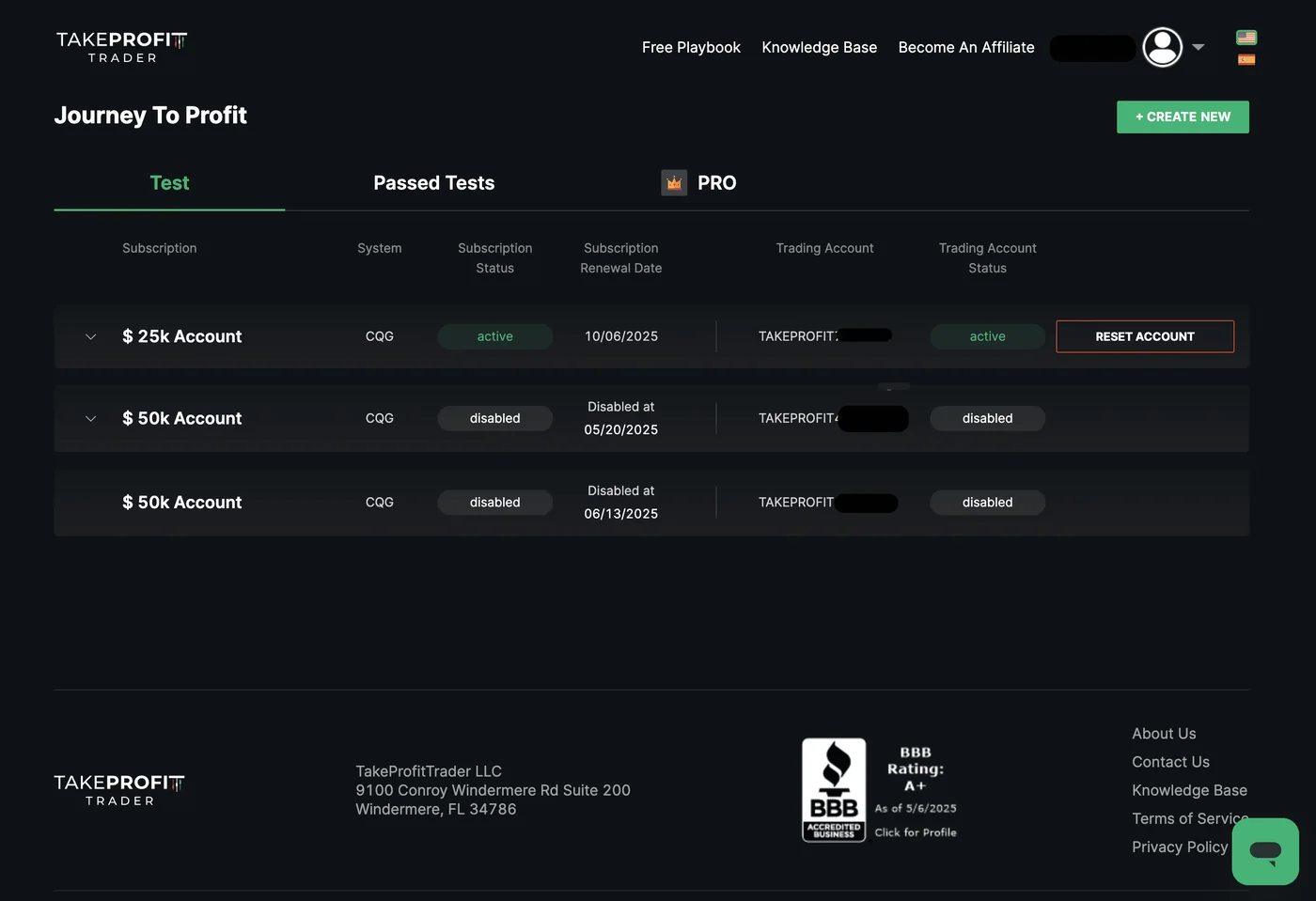Click the System column header
The height and width of the screenshot is (901, 1316).
click(380, 248)
